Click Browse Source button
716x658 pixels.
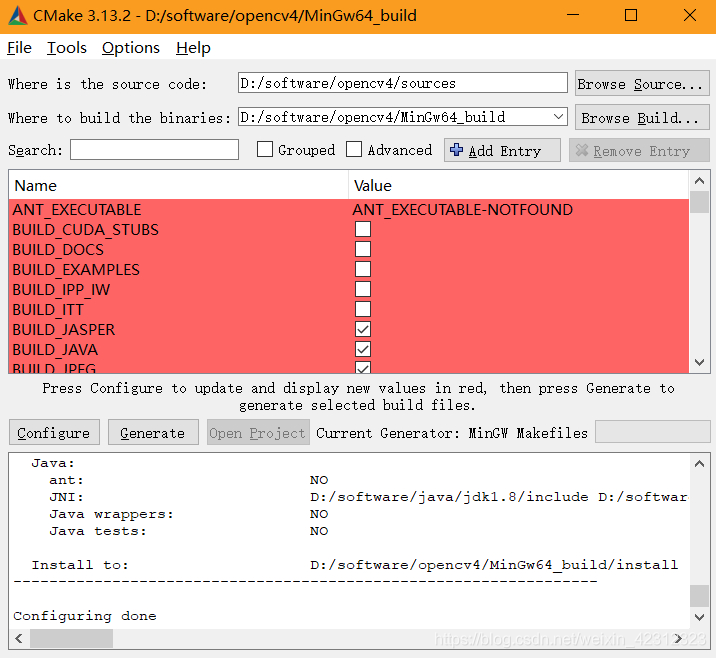642,84
